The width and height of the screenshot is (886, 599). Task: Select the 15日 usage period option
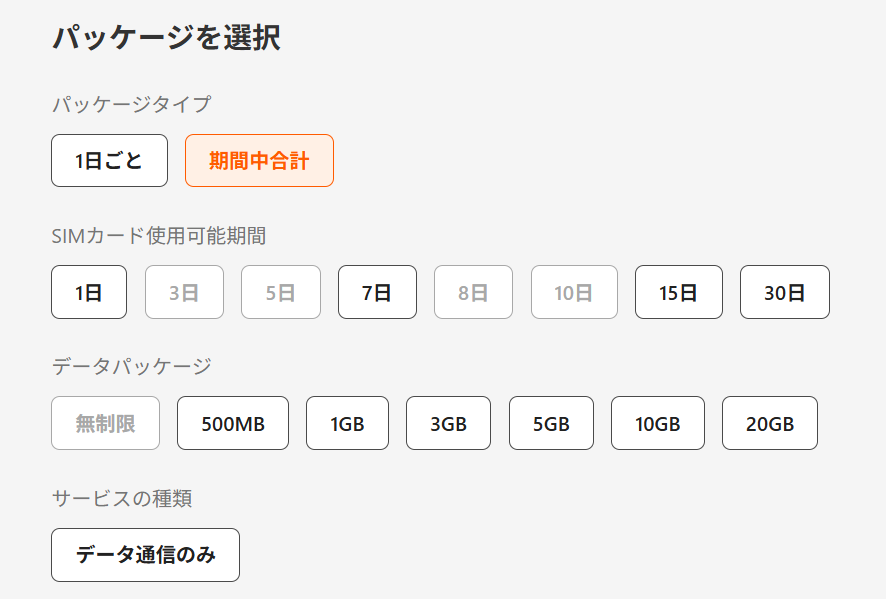678,292
